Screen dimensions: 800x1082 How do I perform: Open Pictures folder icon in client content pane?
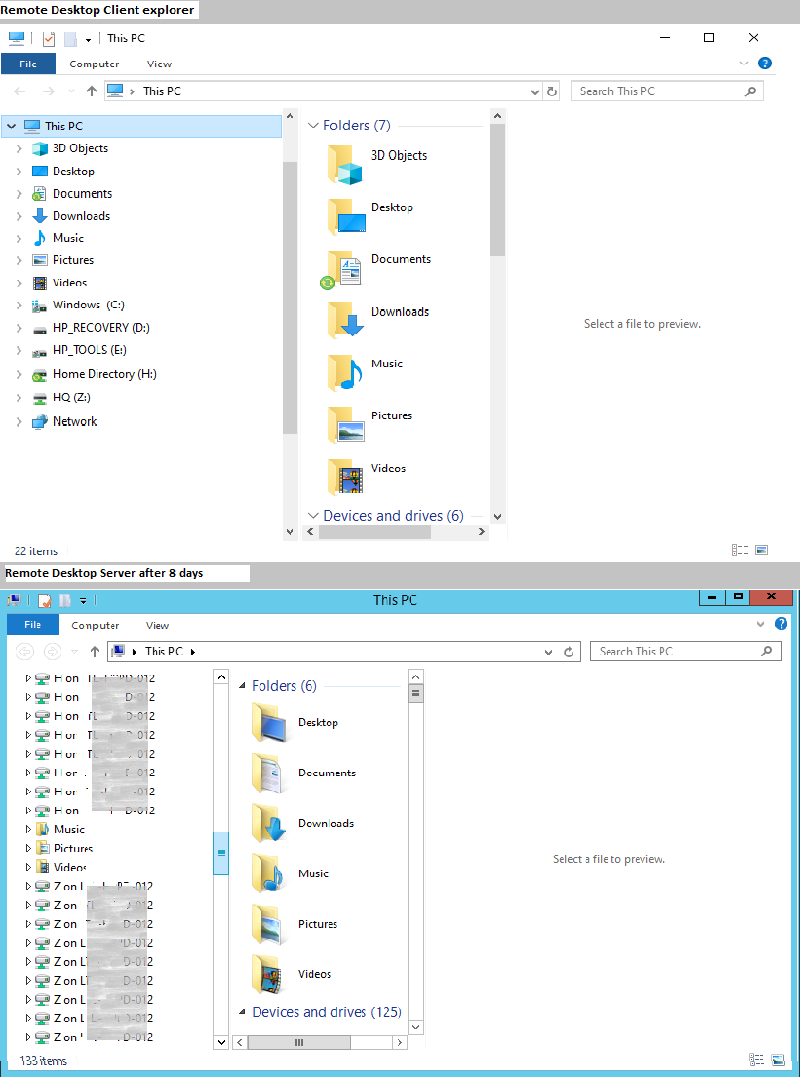click(x=346, y=424)
